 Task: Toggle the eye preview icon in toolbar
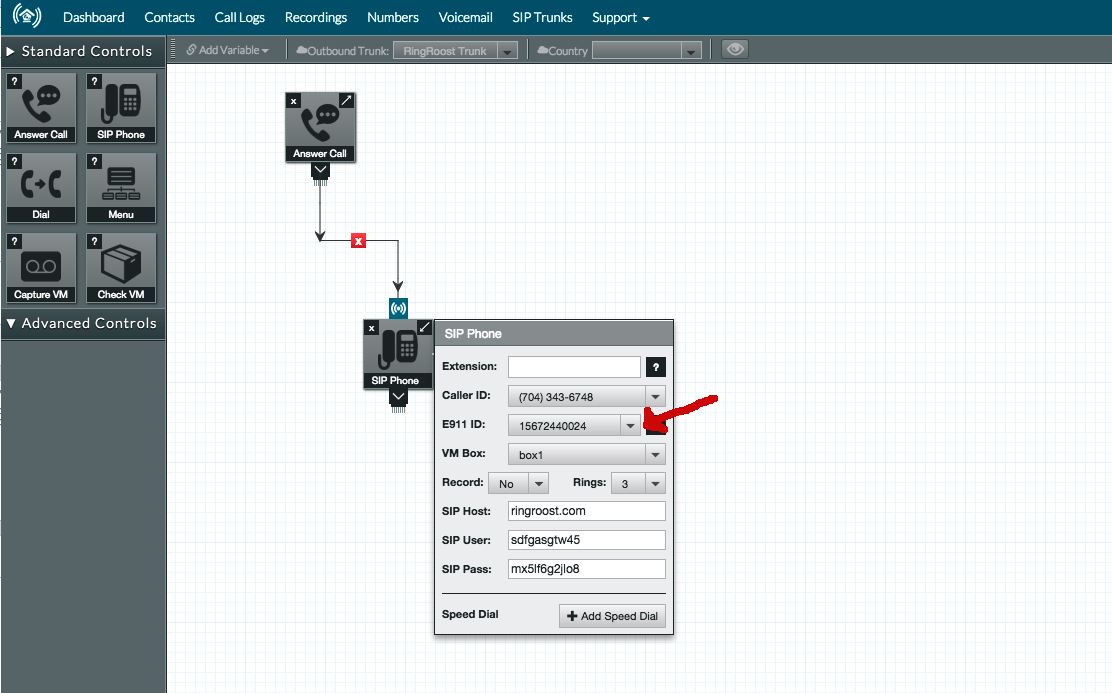[735, 50]
